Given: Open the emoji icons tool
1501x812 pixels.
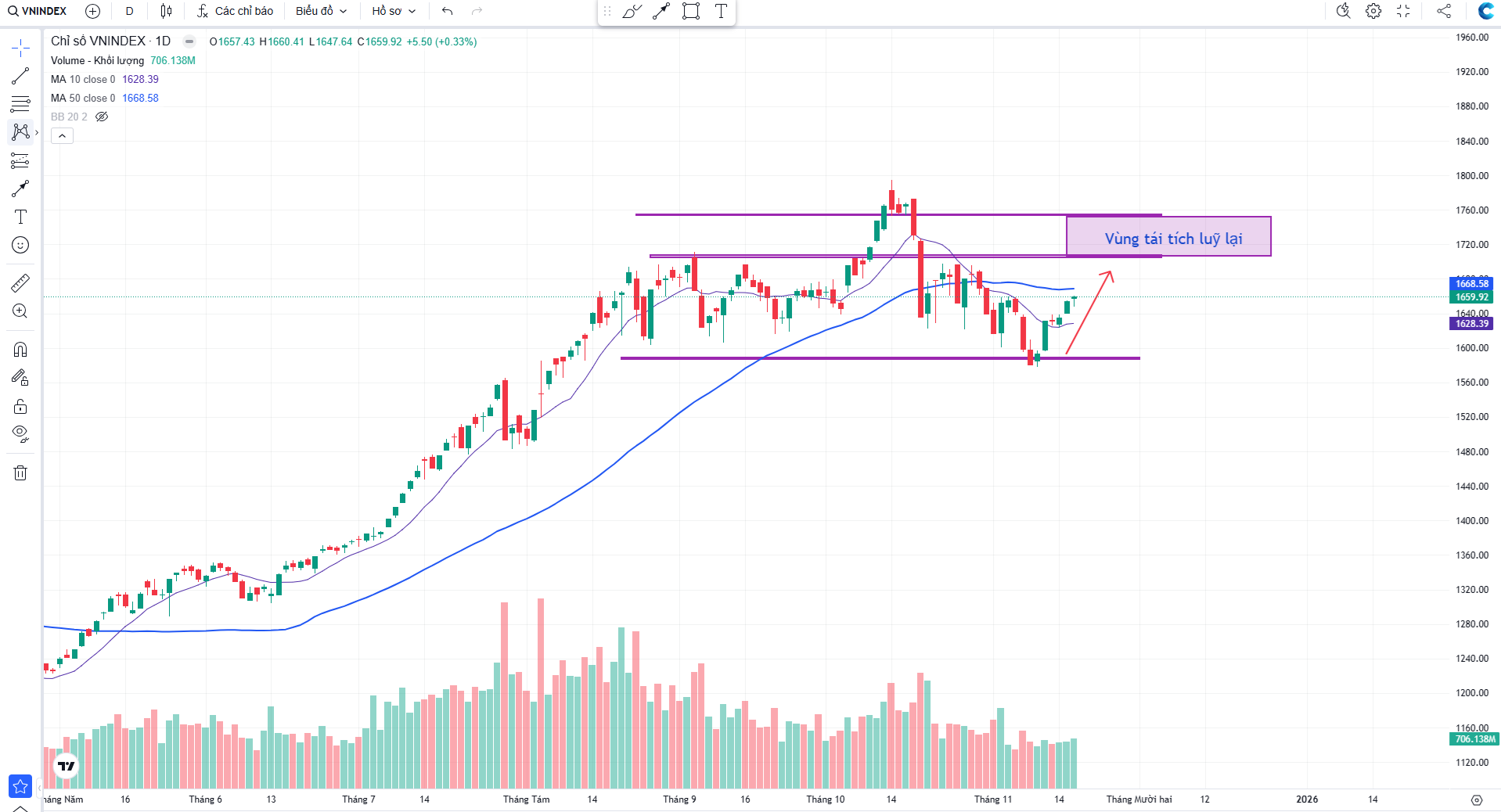Looking at the screenshot, I should click(20, 245).
